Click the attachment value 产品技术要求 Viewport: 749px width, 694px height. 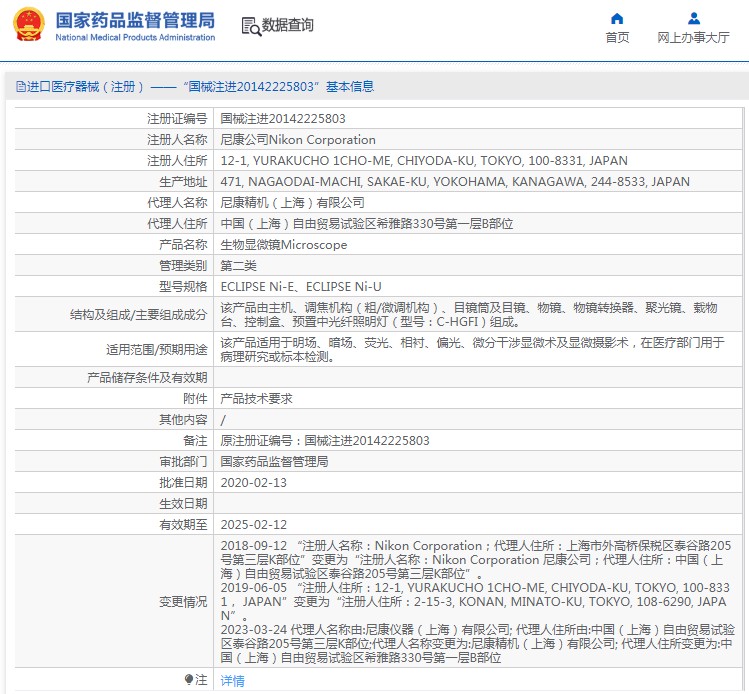[256, 398]
